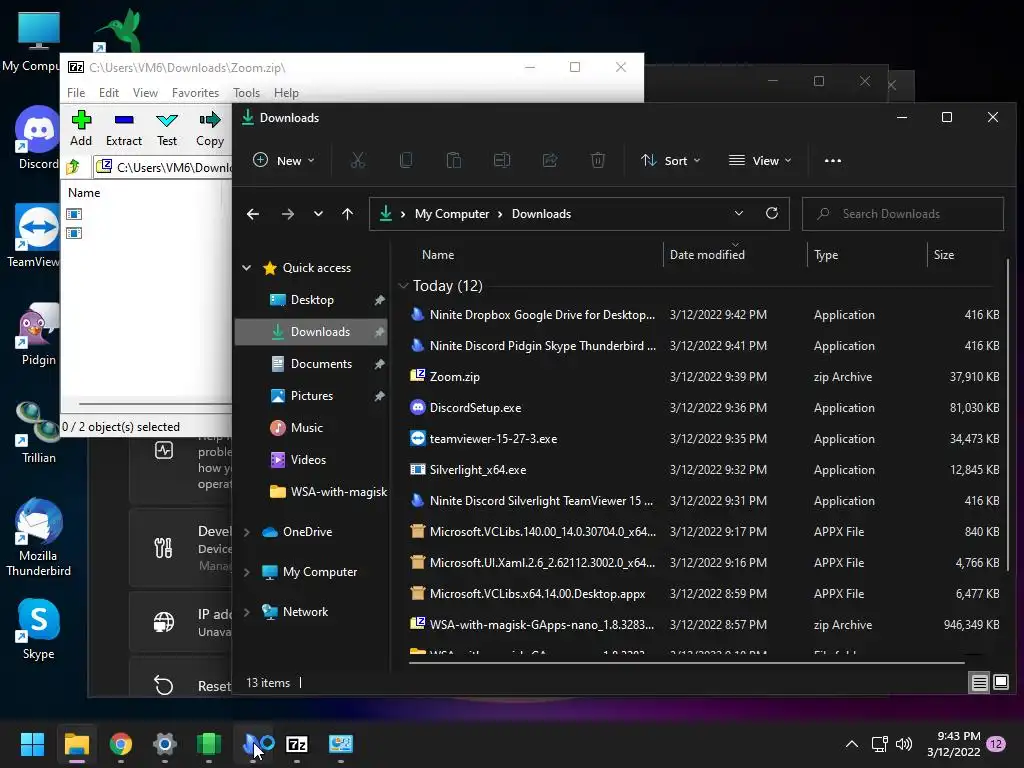Screen dimensions: 1024x768
Task: Open the 7-Zip Favorites menu
Action: point(195,93)
